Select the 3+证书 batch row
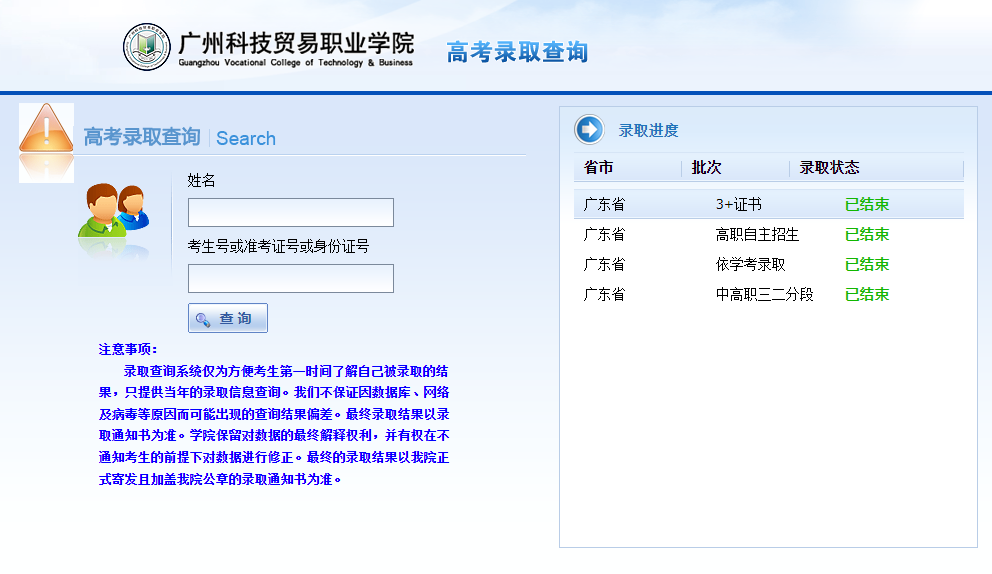992x574 pixels. coord(769,204)
